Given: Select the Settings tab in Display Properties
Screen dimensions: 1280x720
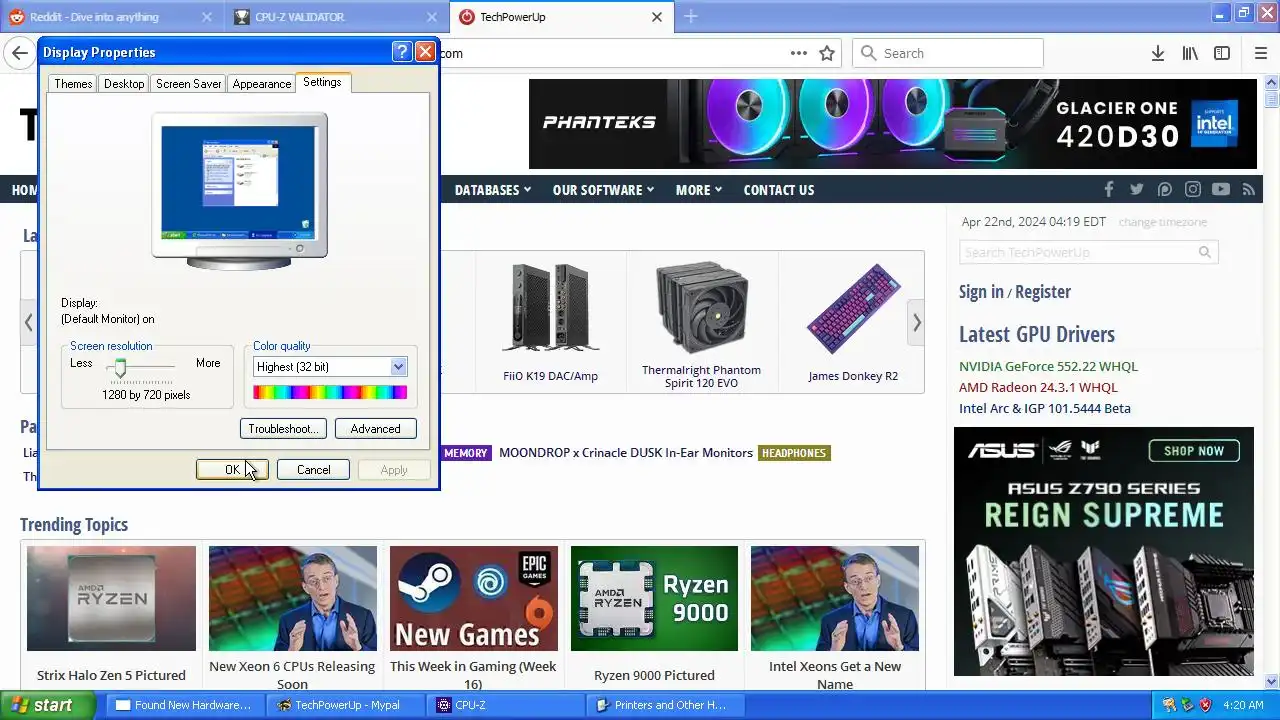Looking at the screenshot, I should point(322,82).
